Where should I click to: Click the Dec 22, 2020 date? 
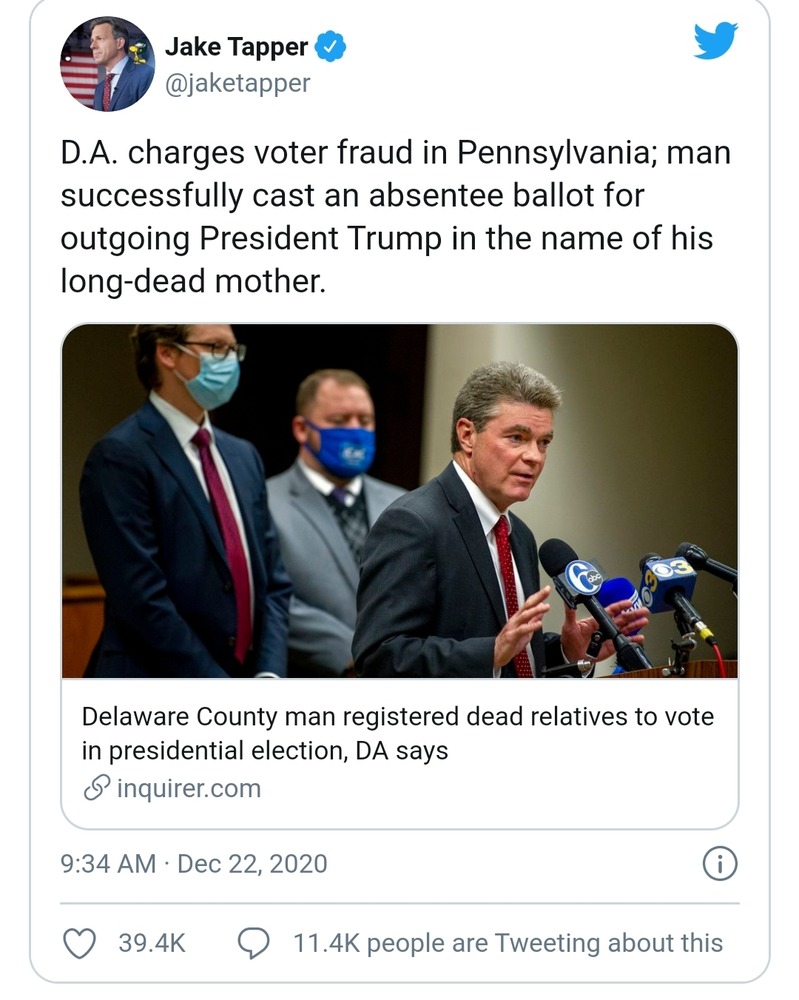pos(252,863)
